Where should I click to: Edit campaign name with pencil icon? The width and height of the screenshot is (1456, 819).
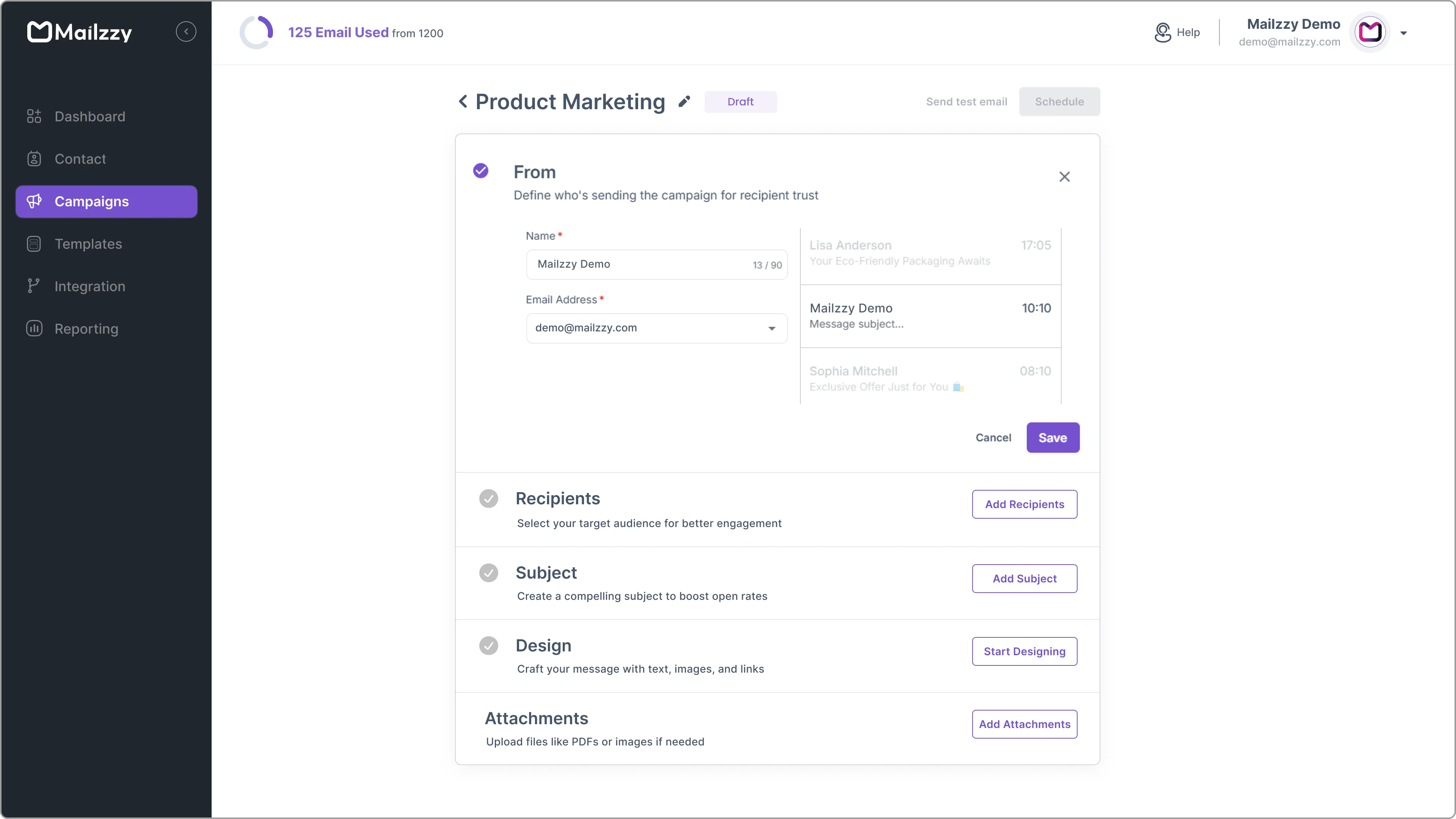684,102
